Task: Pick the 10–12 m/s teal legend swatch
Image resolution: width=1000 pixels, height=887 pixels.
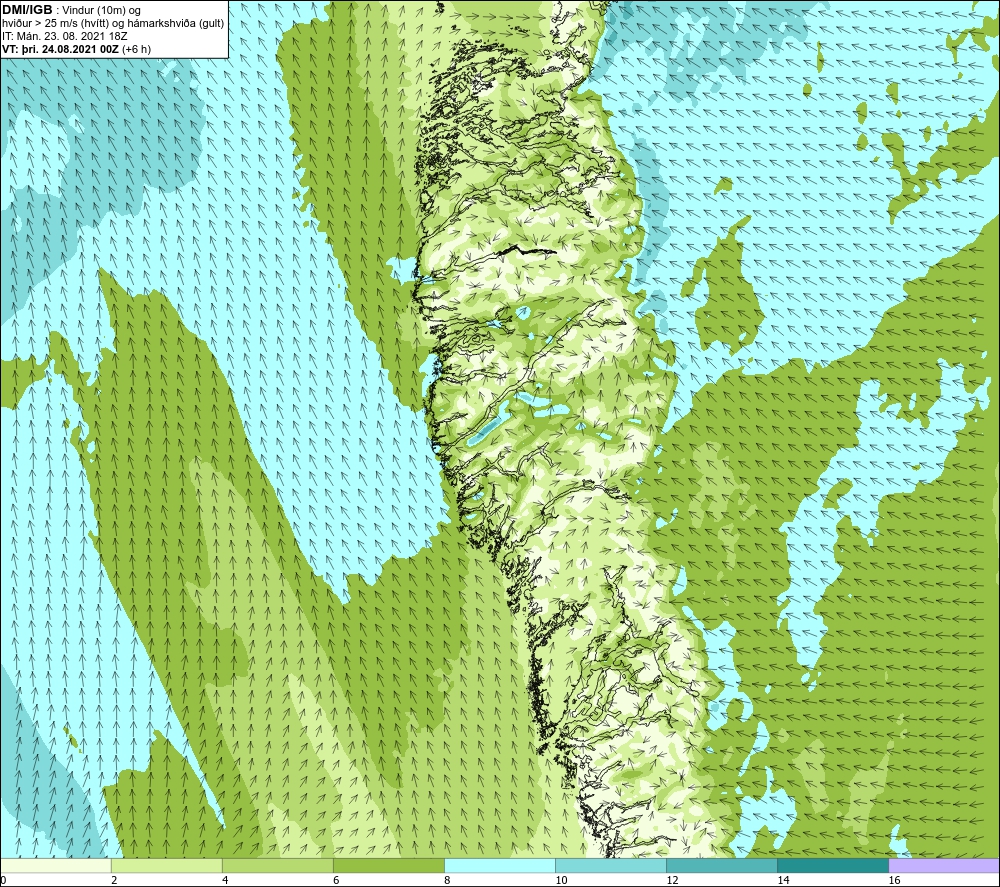Action: [x=610, y=866]
